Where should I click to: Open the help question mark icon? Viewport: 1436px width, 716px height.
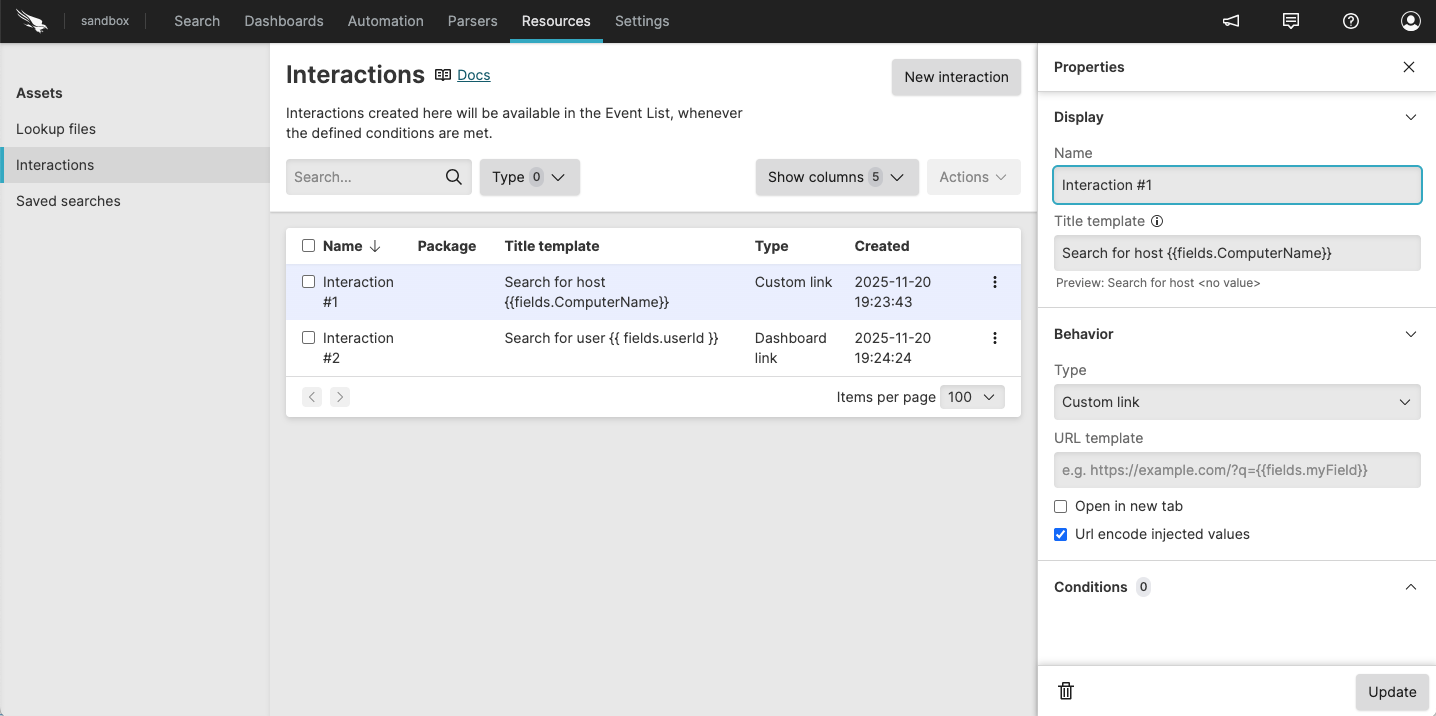[x=1351, y=21]
